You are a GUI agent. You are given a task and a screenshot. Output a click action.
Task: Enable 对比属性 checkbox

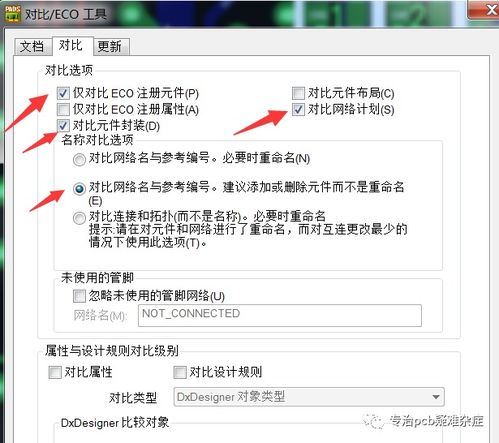coord(55,372)
